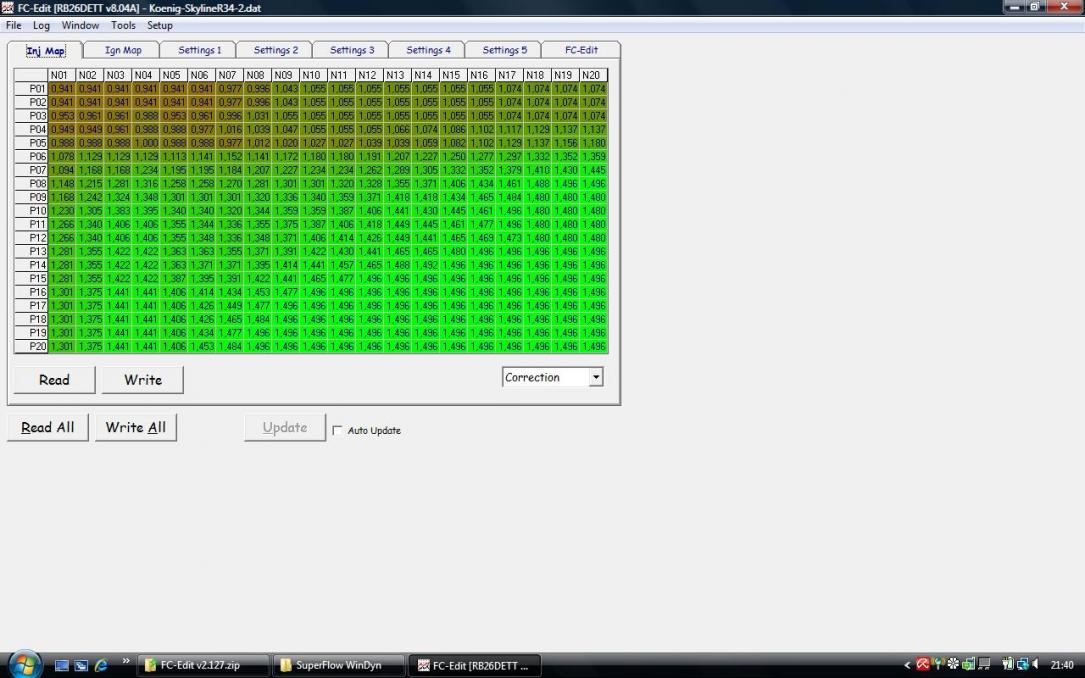
Task: Open the volume speaker tray icon
Action: [x=1035, y=664]
